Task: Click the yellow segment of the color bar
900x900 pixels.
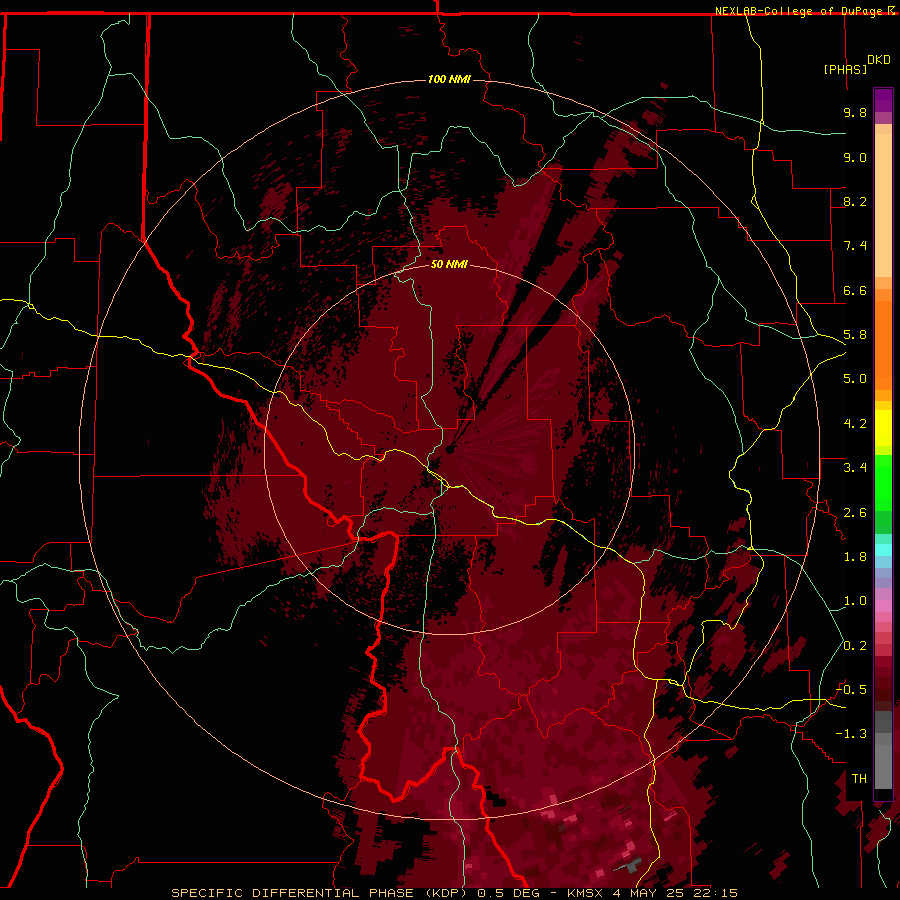Action: 883,428
